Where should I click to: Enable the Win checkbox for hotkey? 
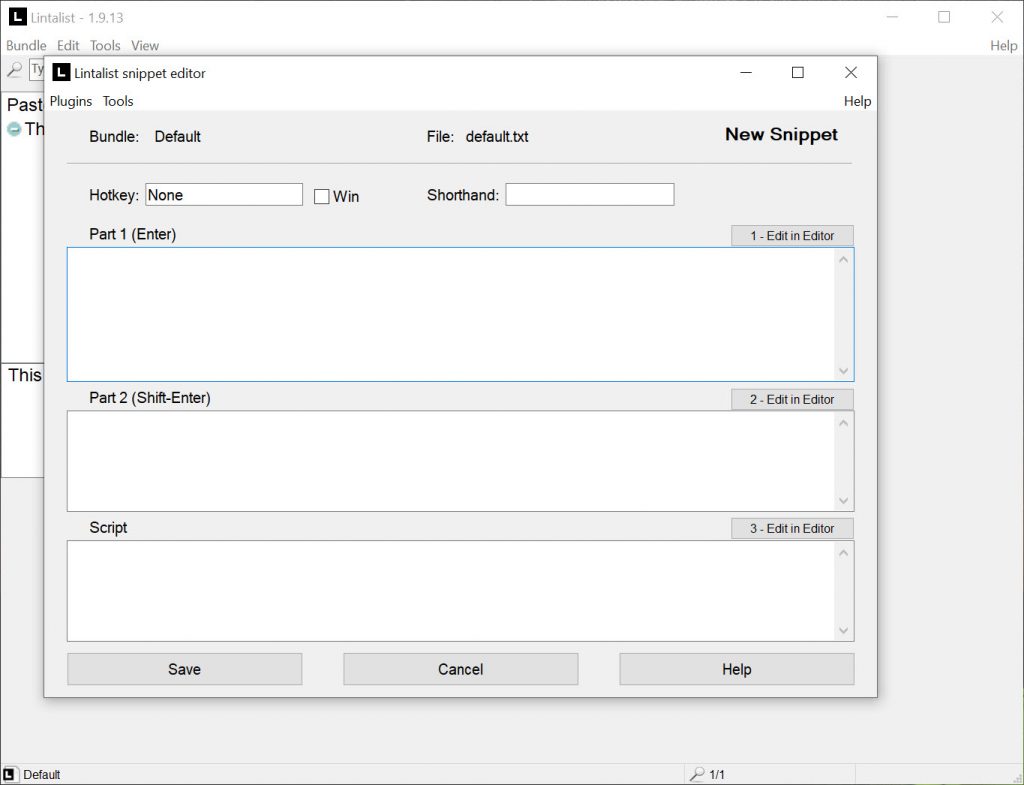[x=321, y=197]
